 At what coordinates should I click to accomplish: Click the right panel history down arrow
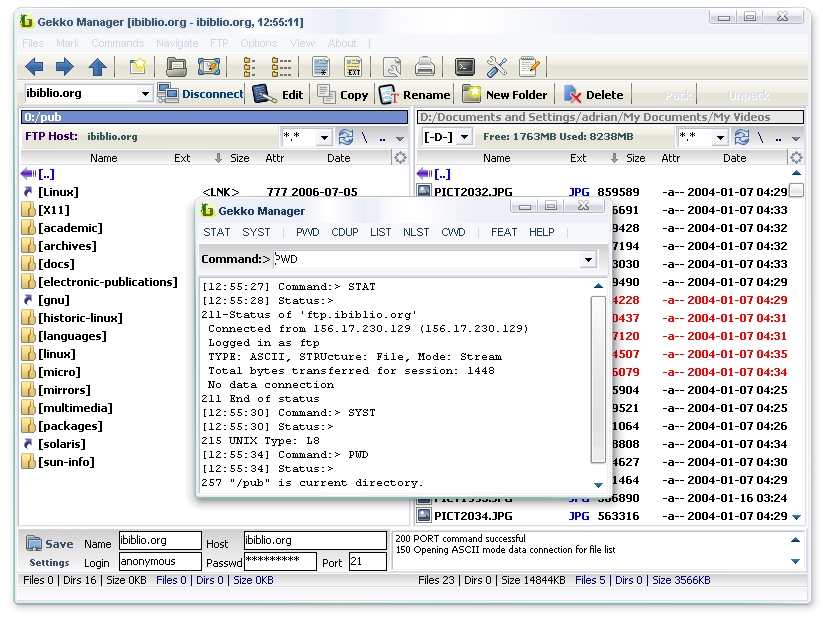(796, 139)
